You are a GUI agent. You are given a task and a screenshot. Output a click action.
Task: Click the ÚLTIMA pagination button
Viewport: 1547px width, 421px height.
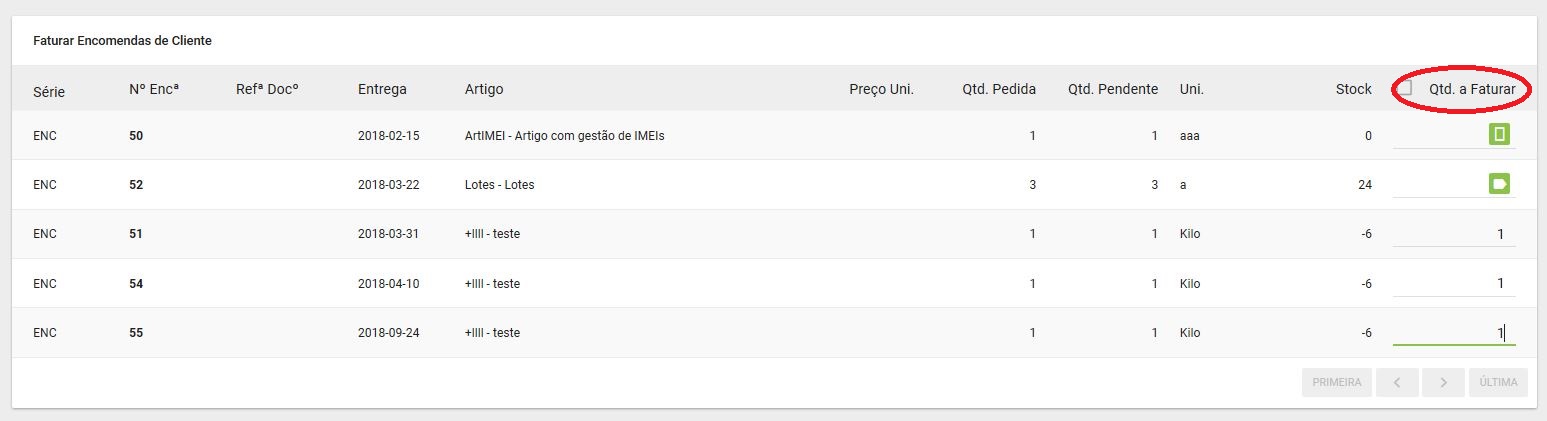point(1498,382)
